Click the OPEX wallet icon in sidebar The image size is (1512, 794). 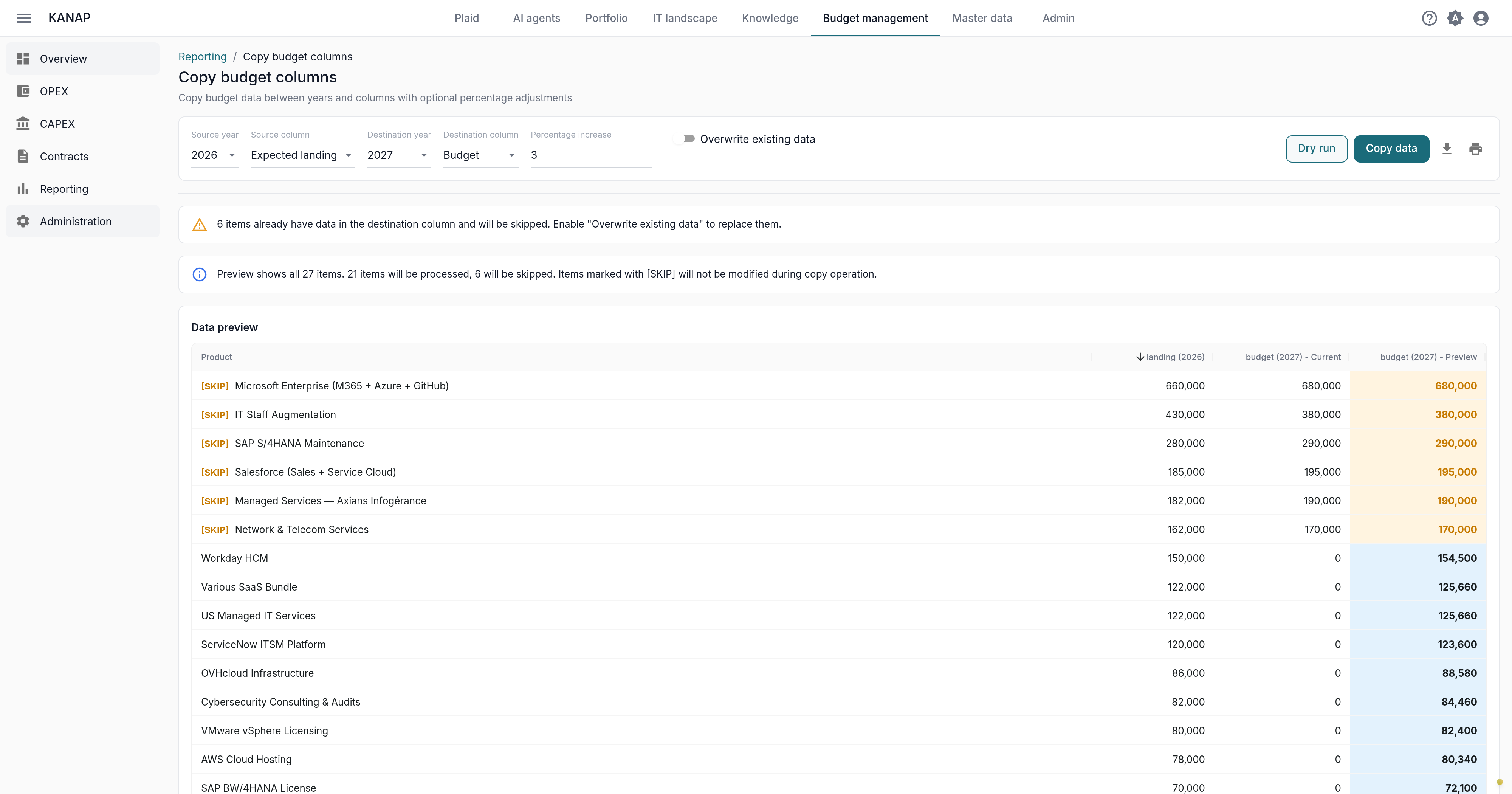tap(23, 91)
